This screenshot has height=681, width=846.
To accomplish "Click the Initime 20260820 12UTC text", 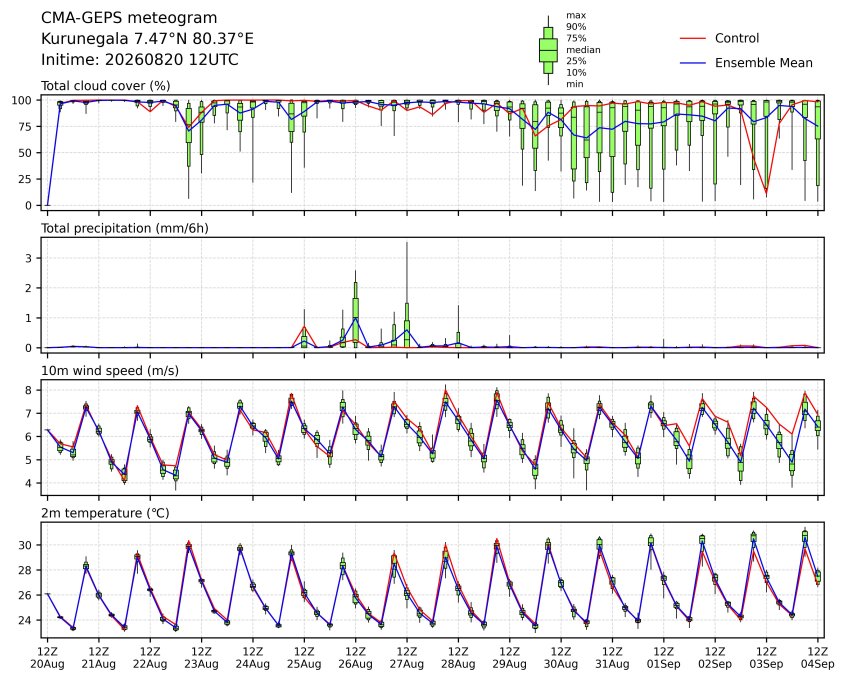I will (140, 59).
